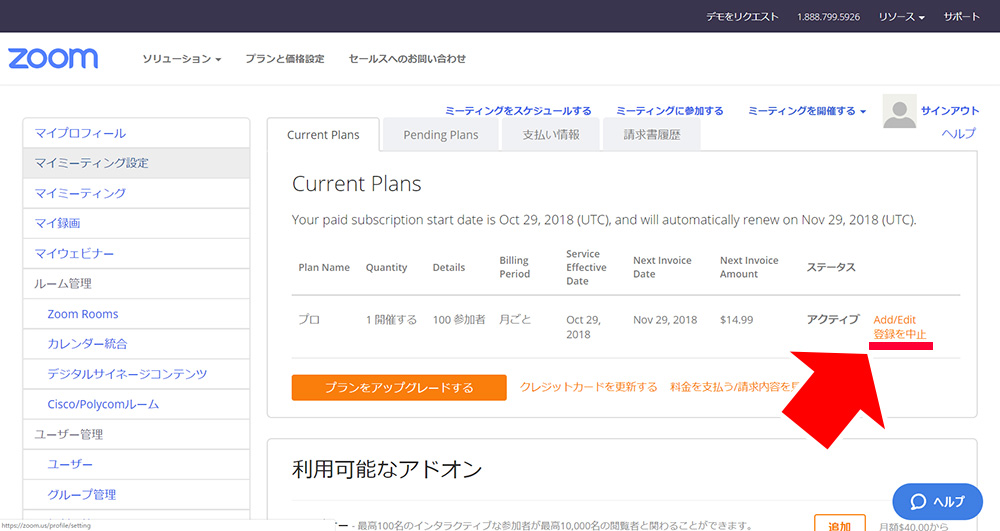This screenshot has height=531, width=1000.
Task: Click ミーティングをスケジュールする link
Action: 518,111
